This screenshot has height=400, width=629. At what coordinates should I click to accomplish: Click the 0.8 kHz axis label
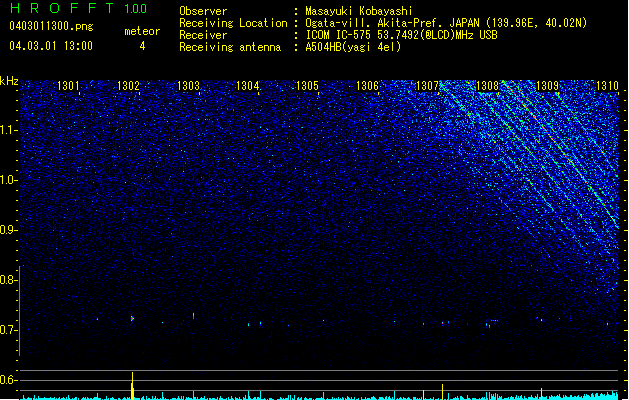tap(8, 280)
